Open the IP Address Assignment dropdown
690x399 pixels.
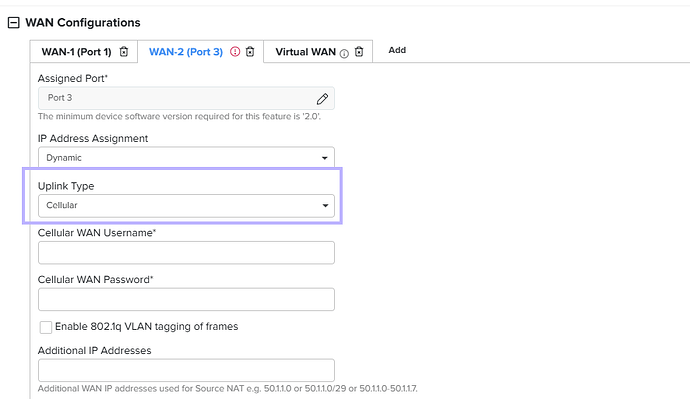pyautogui.click(x=186, y=157)
